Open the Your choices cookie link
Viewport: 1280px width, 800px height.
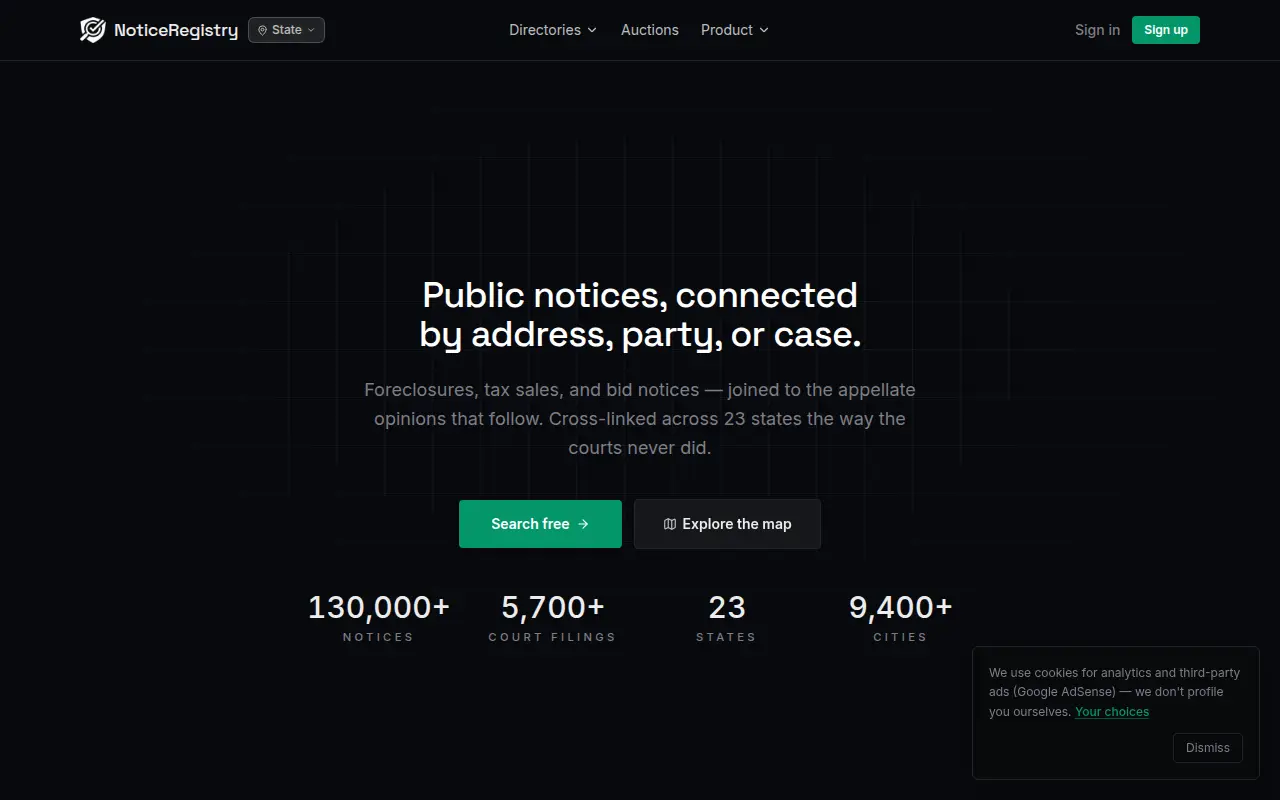pyautogui.click(x=1112, y=712)
